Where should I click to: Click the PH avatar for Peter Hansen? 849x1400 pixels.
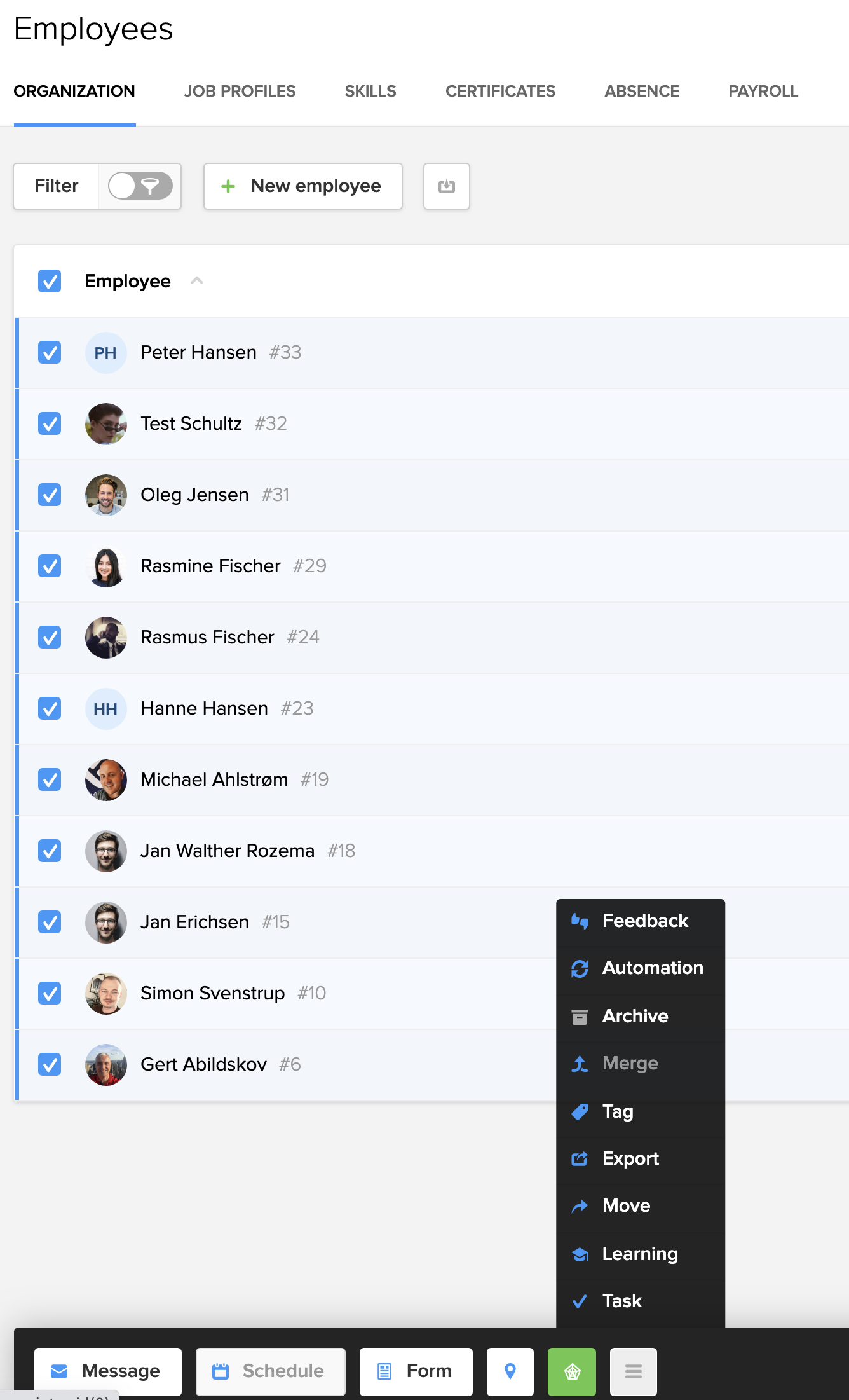click(106, 353)
